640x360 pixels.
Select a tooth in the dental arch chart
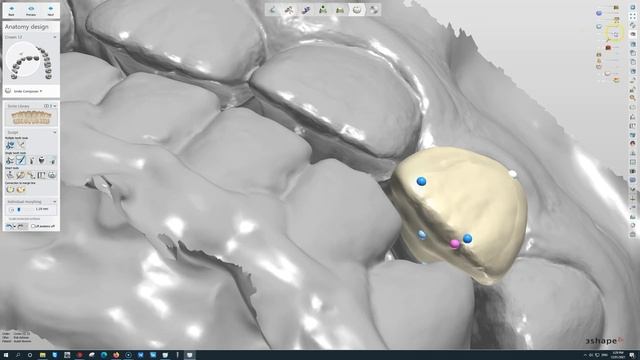pos(31,62)
